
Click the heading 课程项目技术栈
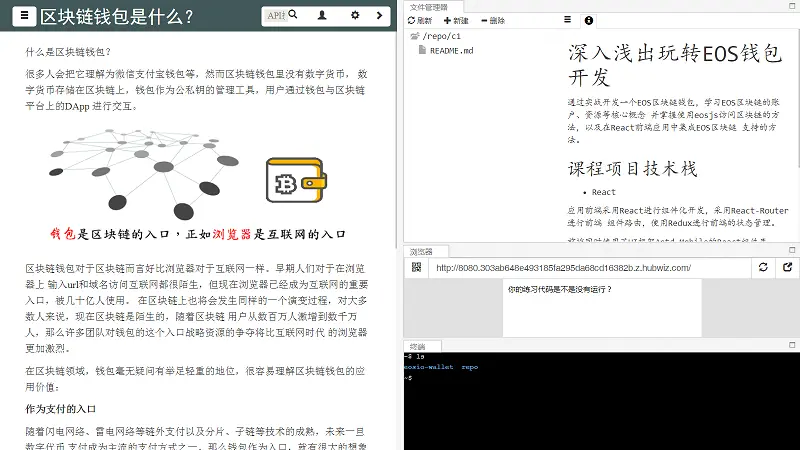pos(632,169)
